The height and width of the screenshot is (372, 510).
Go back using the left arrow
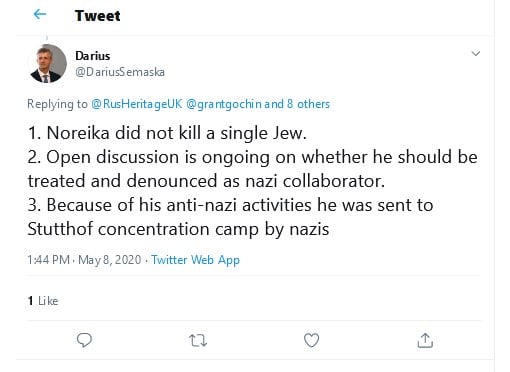tap(40, 14)
